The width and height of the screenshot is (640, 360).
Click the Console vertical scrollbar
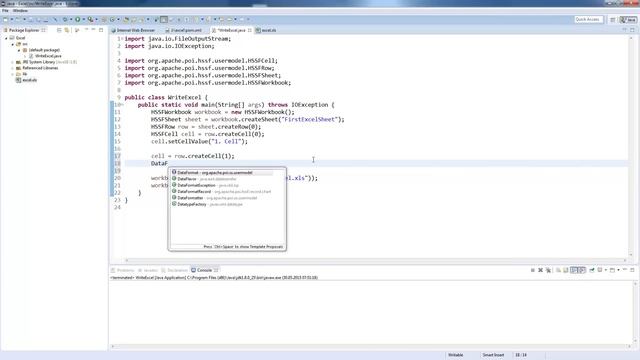point(635,312)
